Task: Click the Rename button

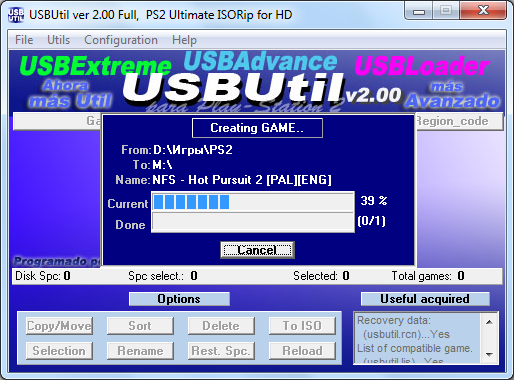Action: tap(140, 351)
